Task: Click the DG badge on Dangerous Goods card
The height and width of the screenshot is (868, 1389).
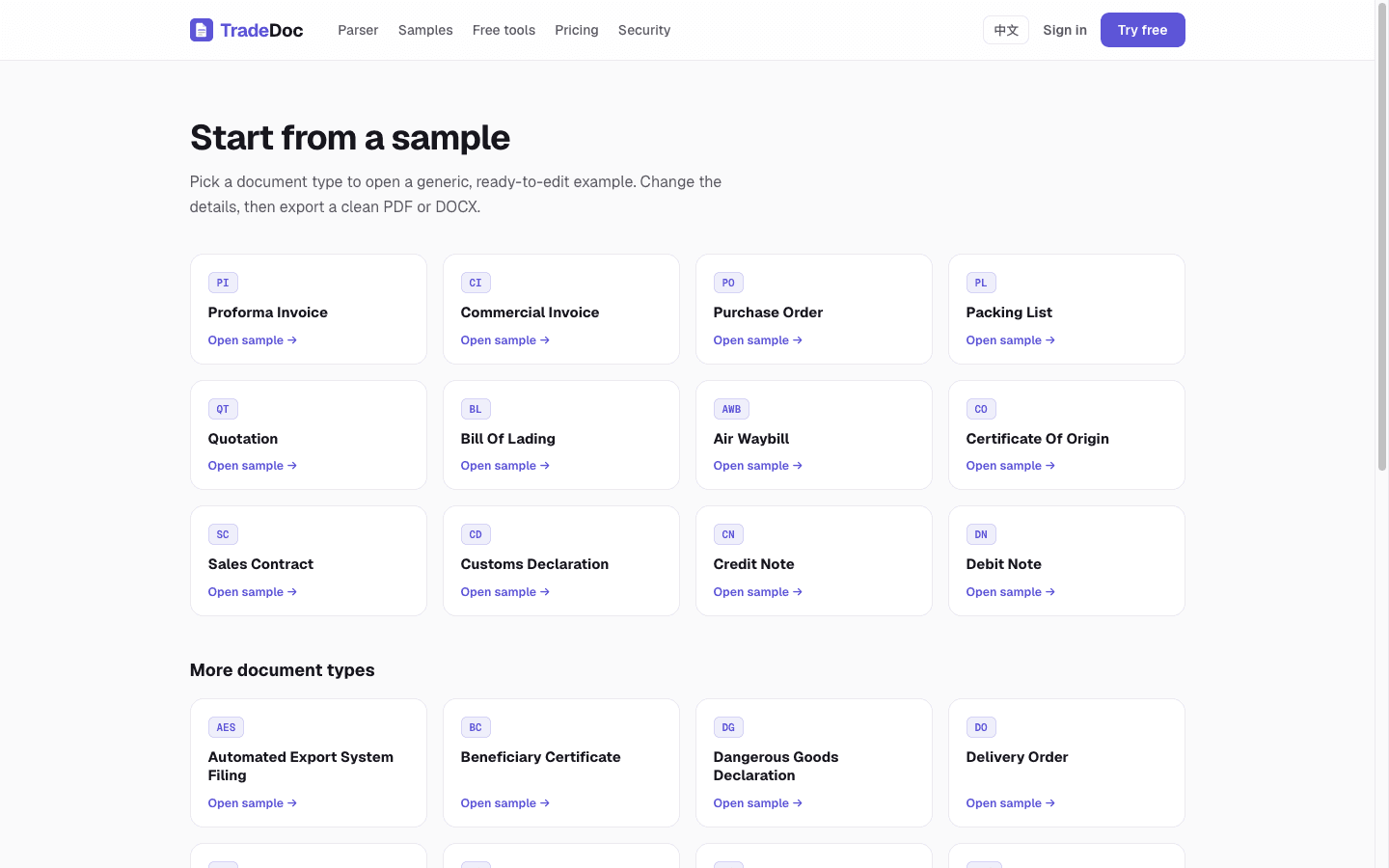Action: click(x=728, y=727)
